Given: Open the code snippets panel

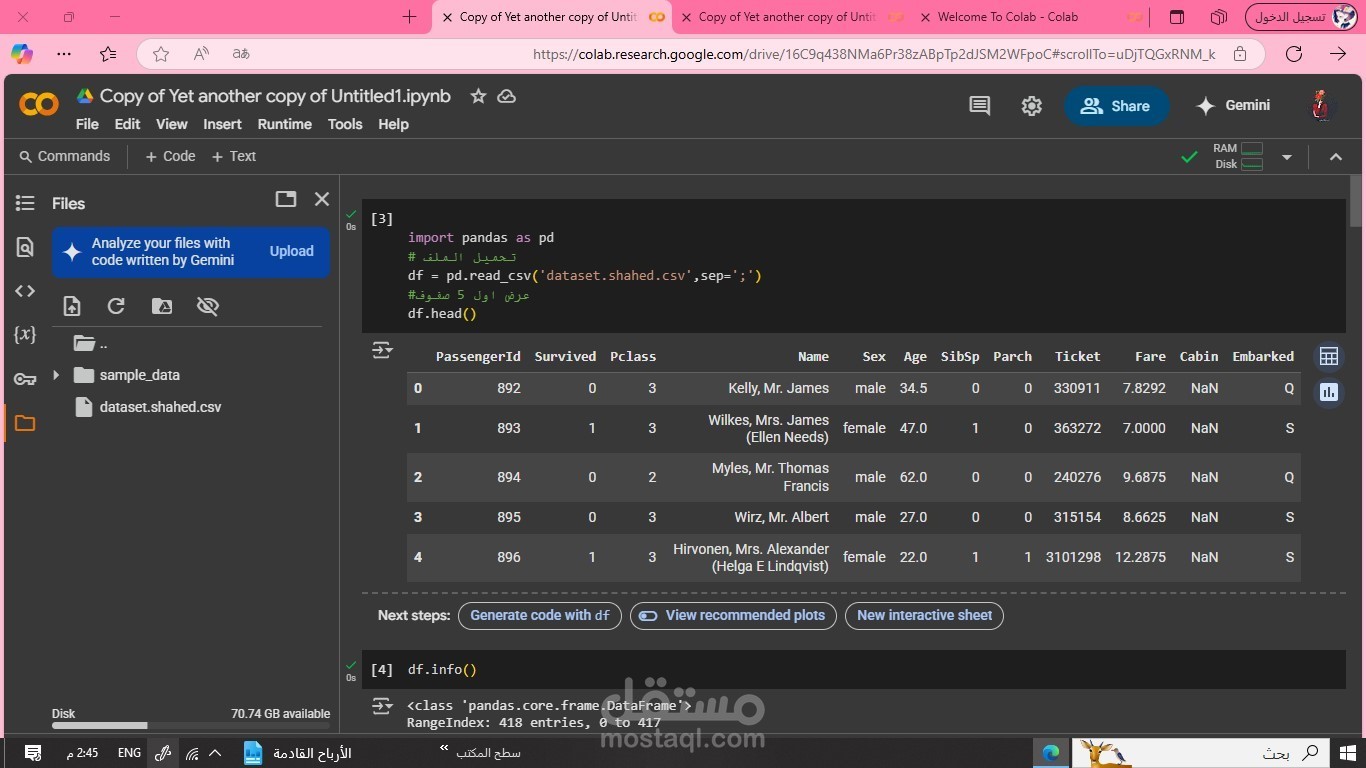Looking at the screenshot, I should [x=24, y=291].
